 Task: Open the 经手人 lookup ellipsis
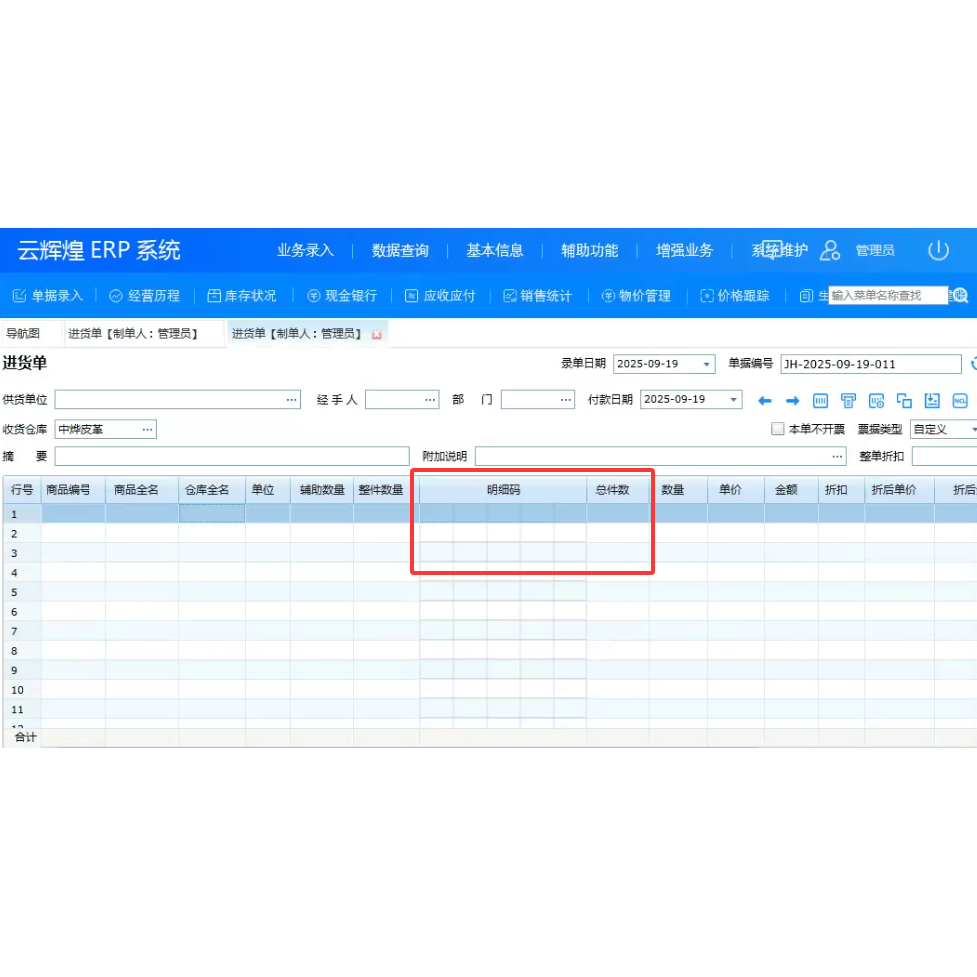tap(430, 399)
